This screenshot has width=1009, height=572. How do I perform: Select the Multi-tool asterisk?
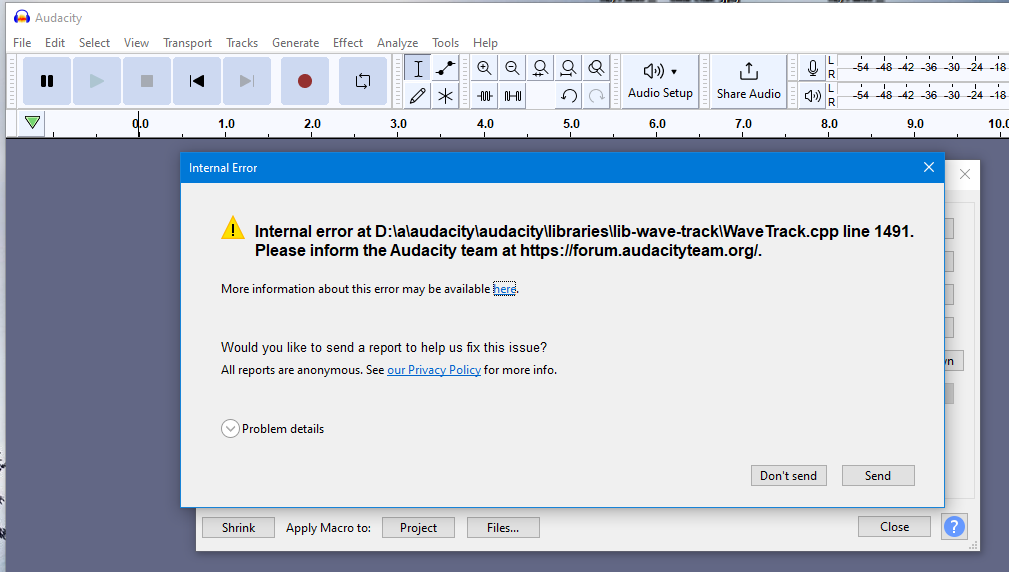coord(445,96)
